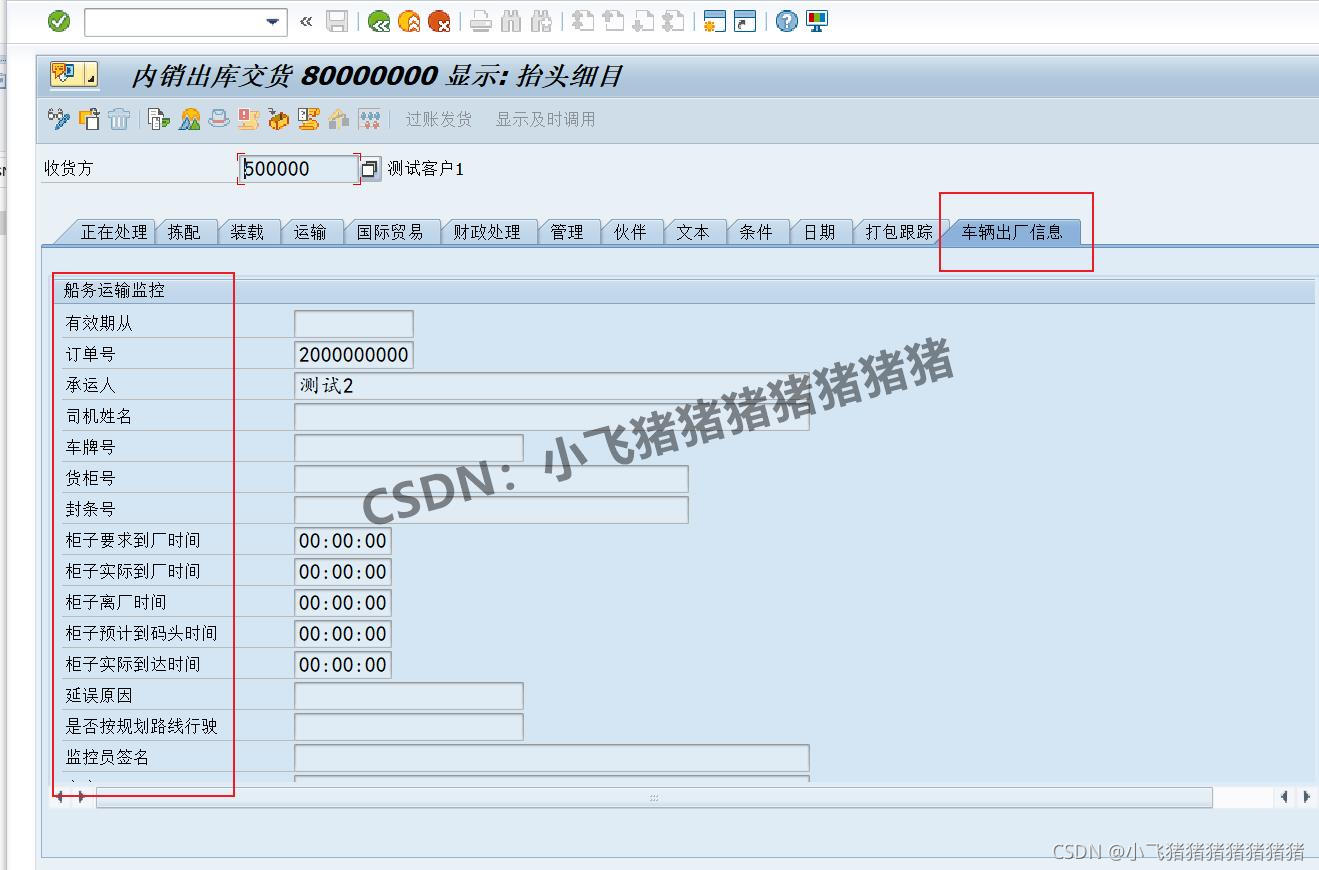Image resolution: width=1319 pixels, height=870 pixels.
Task: Click the 收货方 field containing 500000
Action: pos(299,169)
